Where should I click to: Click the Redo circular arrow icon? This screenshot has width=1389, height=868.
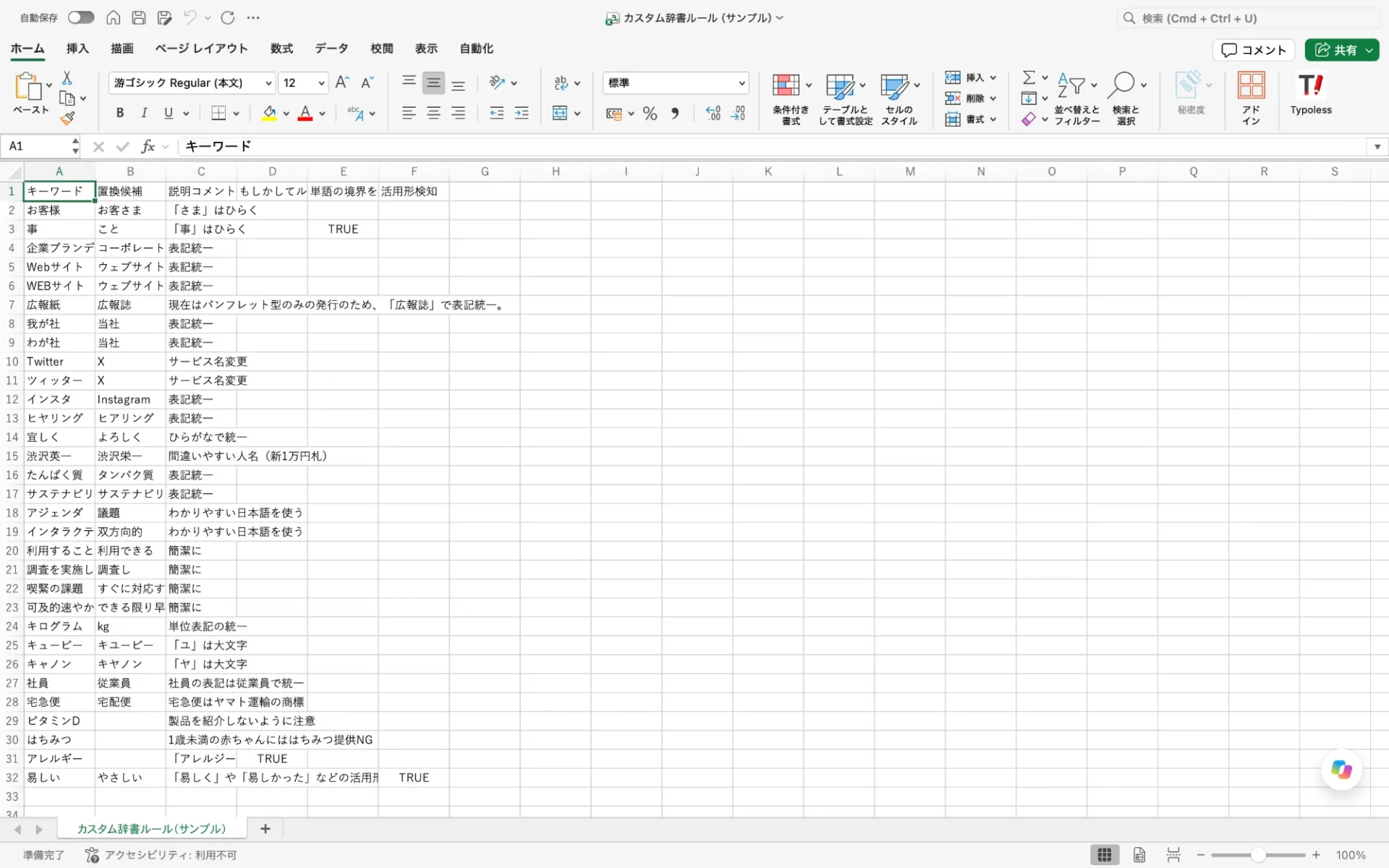tap(228, 17)
